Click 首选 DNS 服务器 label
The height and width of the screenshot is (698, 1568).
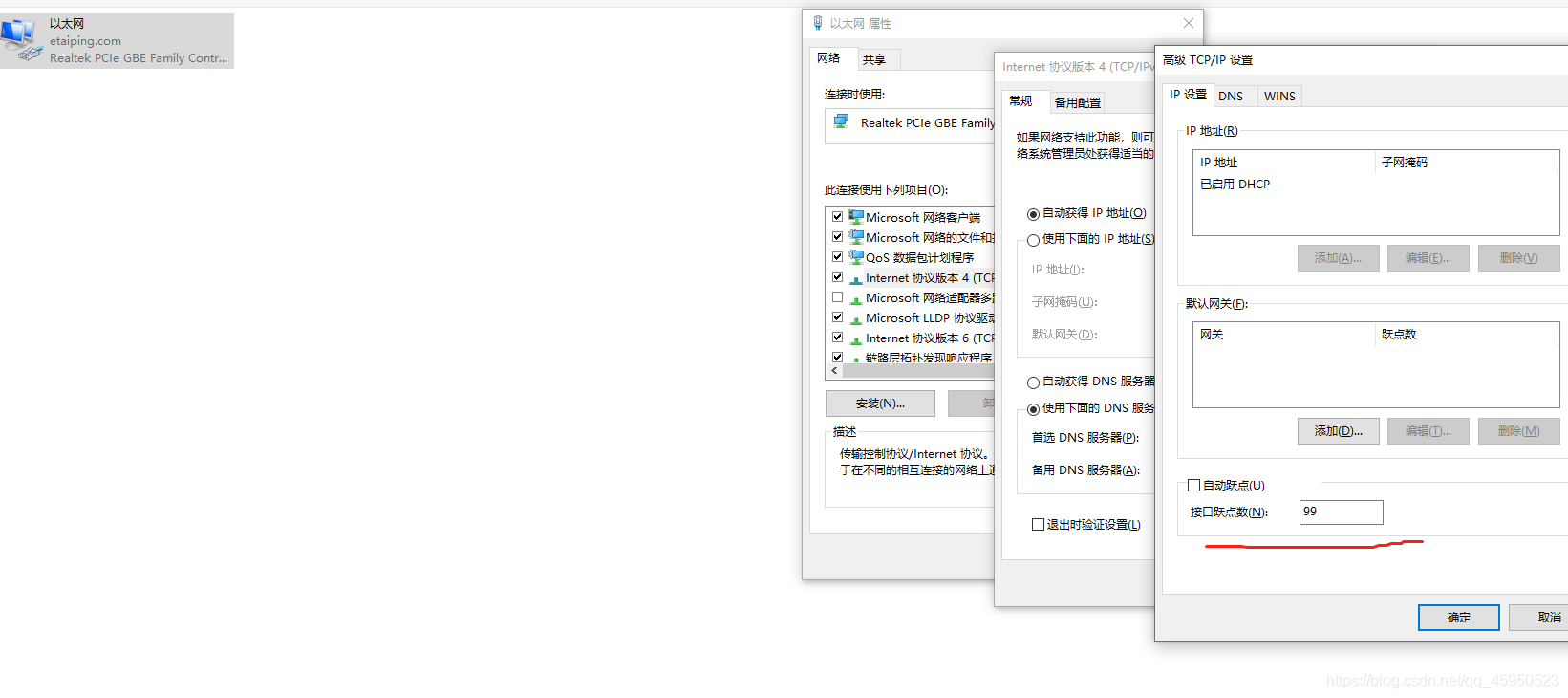[x=1085, y=438]
